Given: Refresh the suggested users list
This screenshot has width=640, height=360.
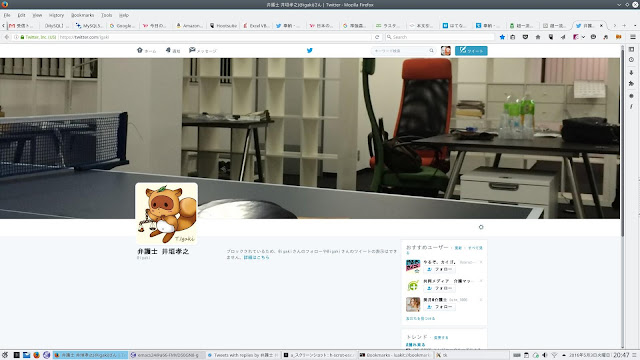Looking at the screenshot, I should (458, 248).
